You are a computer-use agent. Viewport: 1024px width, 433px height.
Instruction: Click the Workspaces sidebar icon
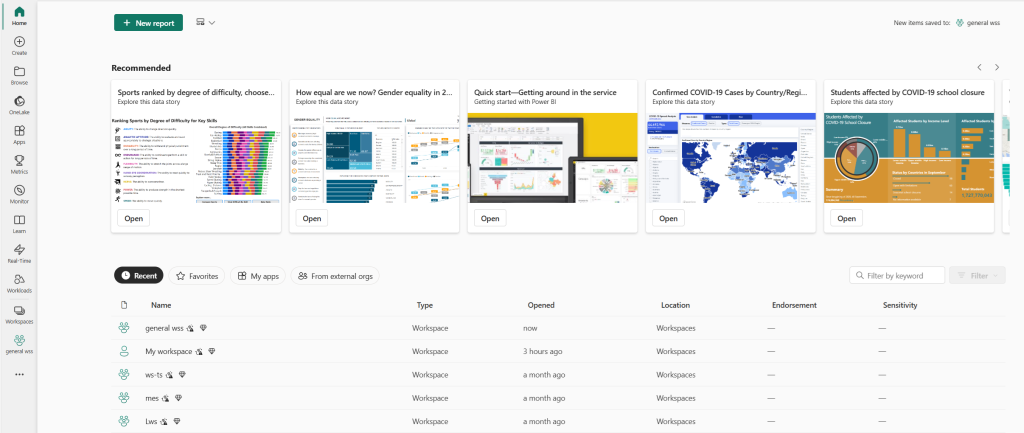coord(19,314)
